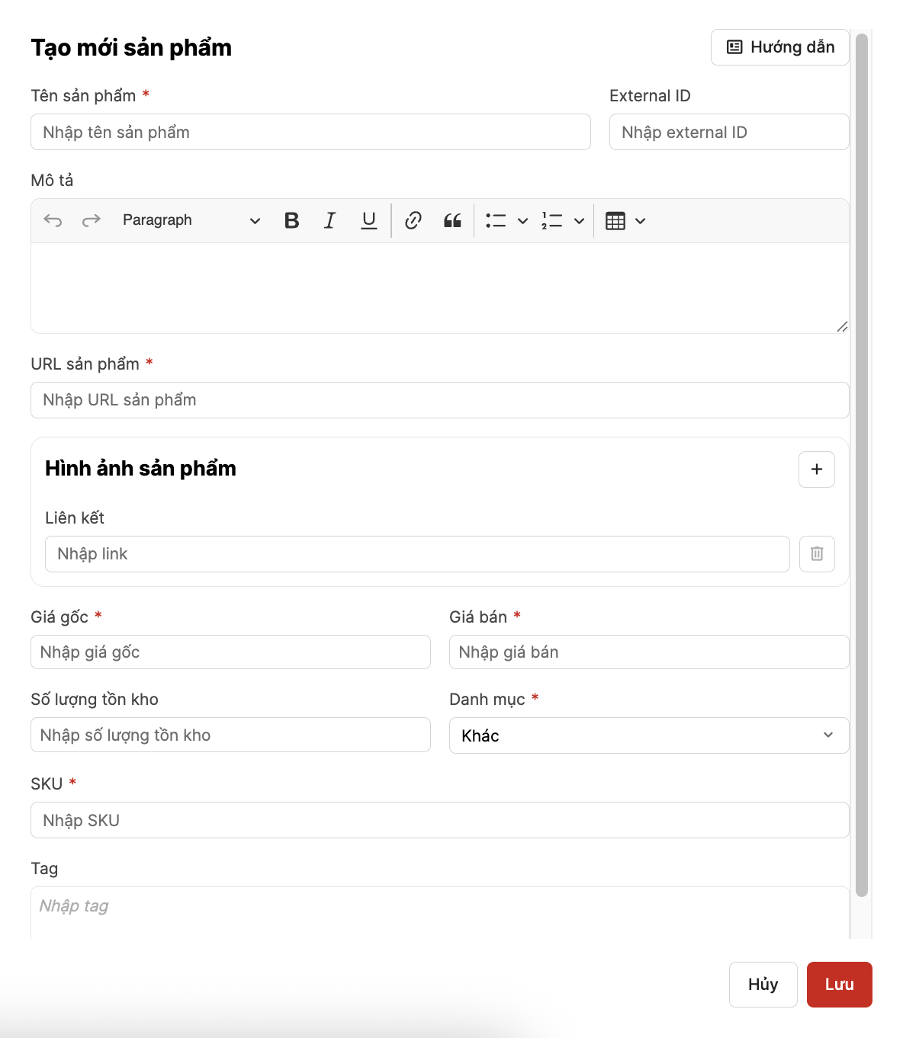Insert a link using the link icon

[x=413, y=221]
